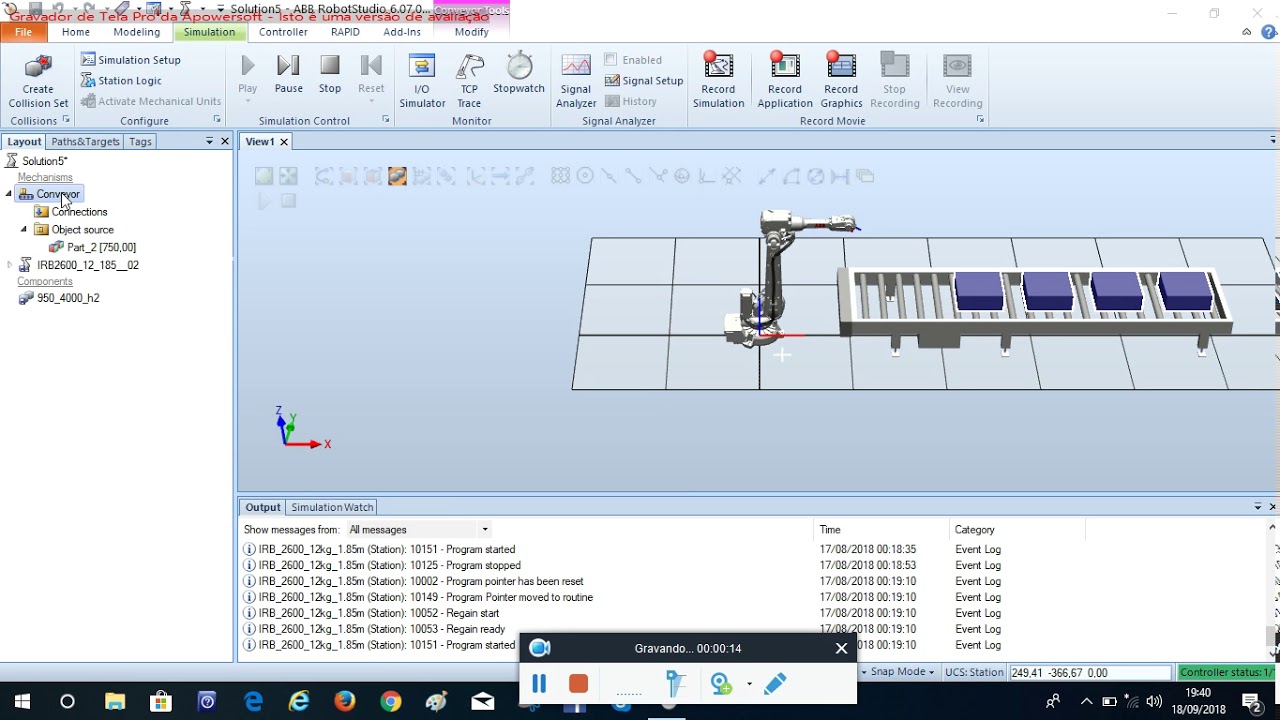Screen dimensions: 1280x720
Task: Open File Explorer from taskbar
Action: pos(115,702)
